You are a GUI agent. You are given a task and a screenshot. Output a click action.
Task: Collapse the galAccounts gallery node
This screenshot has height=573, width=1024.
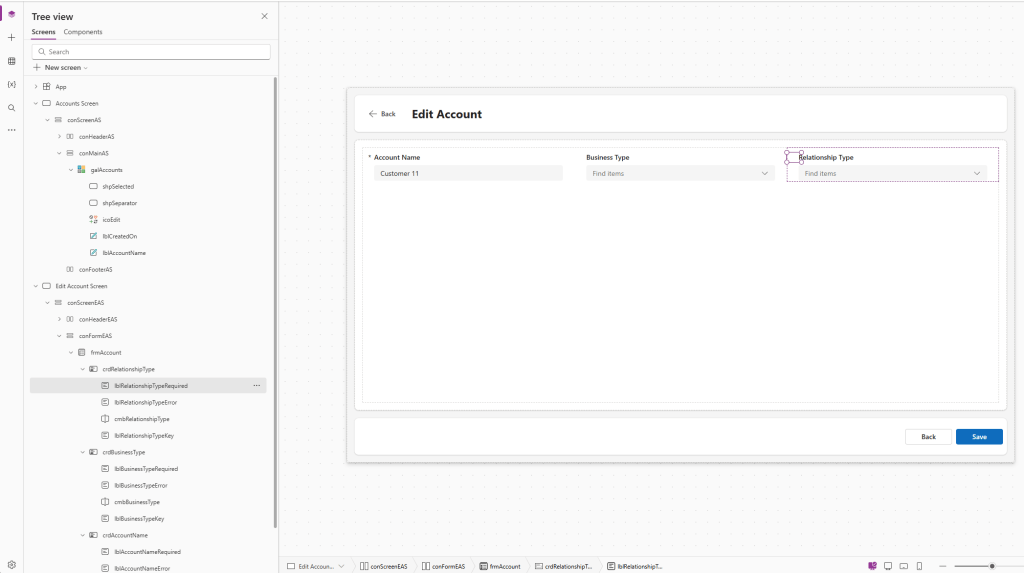pyautogui.click(x=70, y=170)
